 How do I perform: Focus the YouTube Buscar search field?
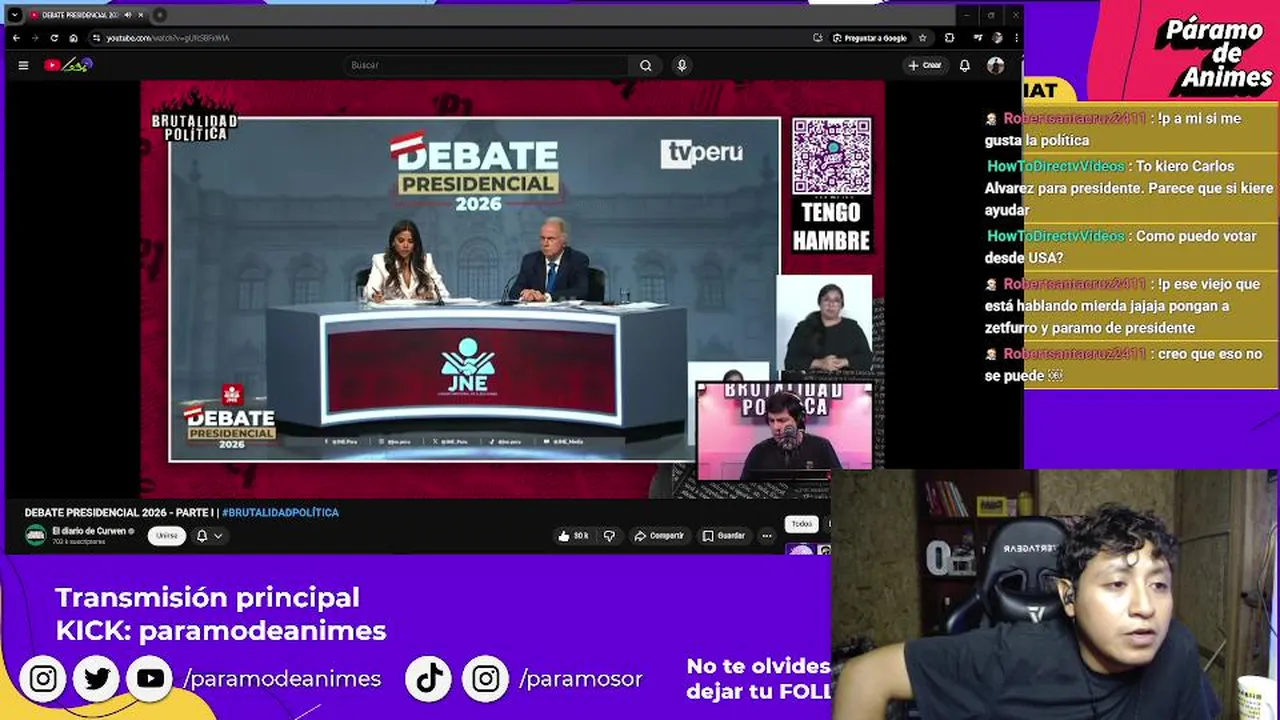pos(486,65)
